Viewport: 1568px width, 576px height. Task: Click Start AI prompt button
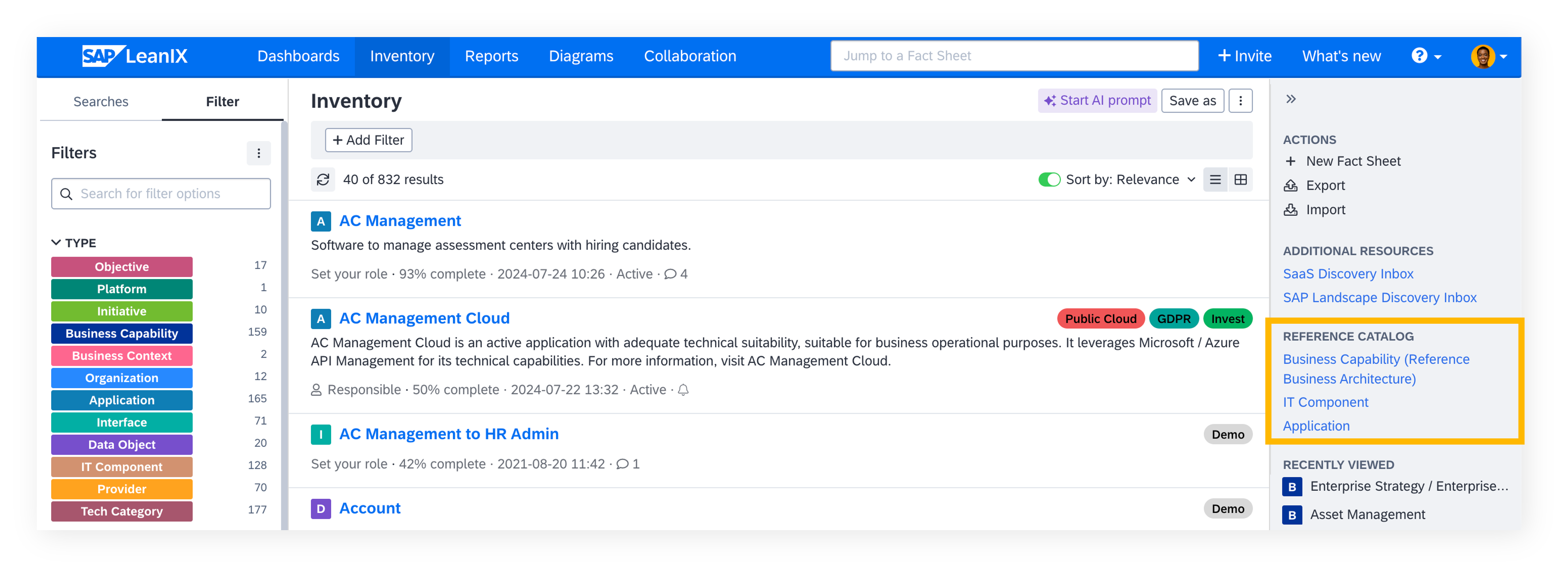(x=1097, y=101)
